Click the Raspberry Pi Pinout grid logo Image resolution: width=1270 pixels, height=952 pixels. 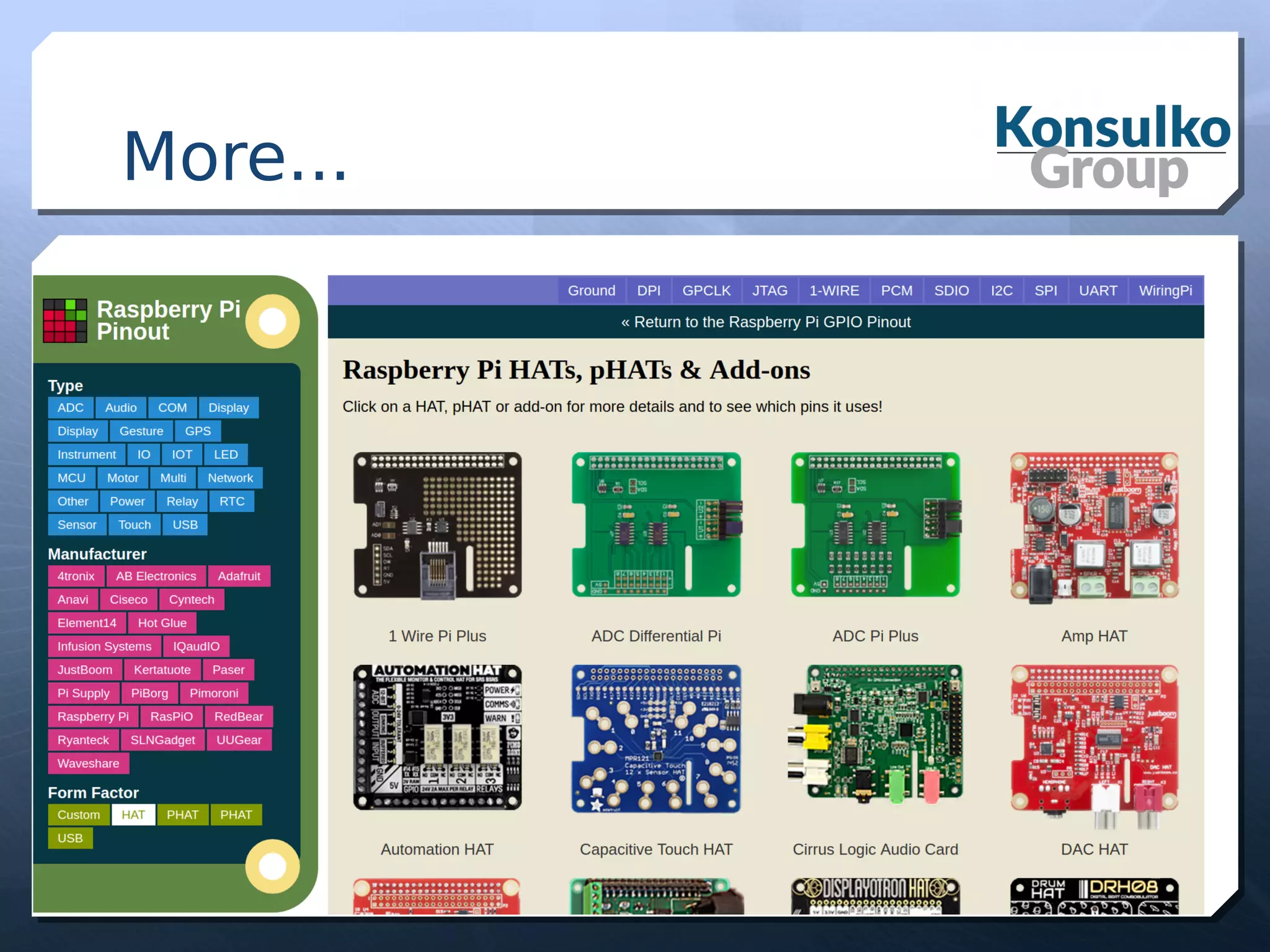64,320
